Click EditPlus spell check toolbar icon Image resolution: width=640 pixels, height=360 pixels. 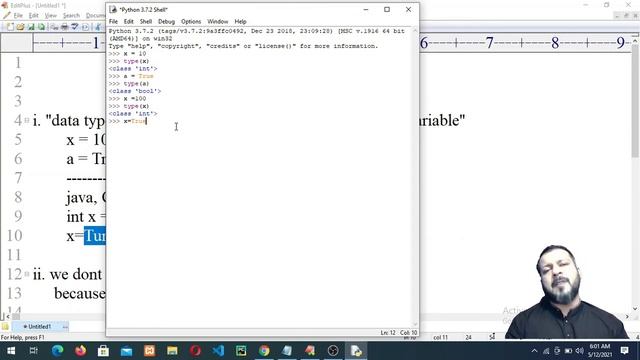(75, 27)
